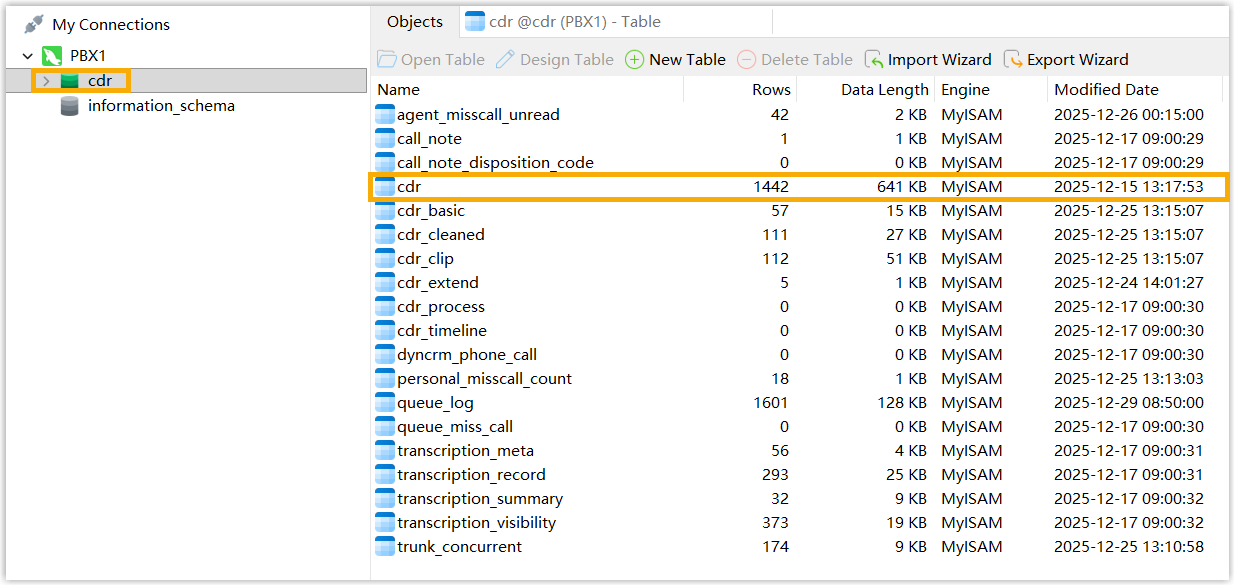The height and width of the screenshot is (586, 1235).
Task: Click the Import Wizard icon
Action: 874,60
